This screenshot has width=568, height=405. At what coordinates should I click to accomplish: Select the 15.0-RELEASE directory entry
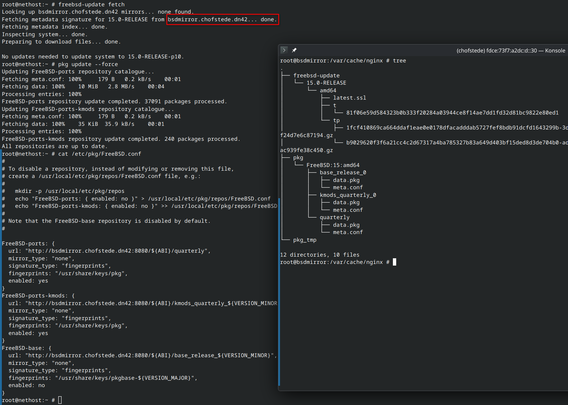(x=326, y=83)
